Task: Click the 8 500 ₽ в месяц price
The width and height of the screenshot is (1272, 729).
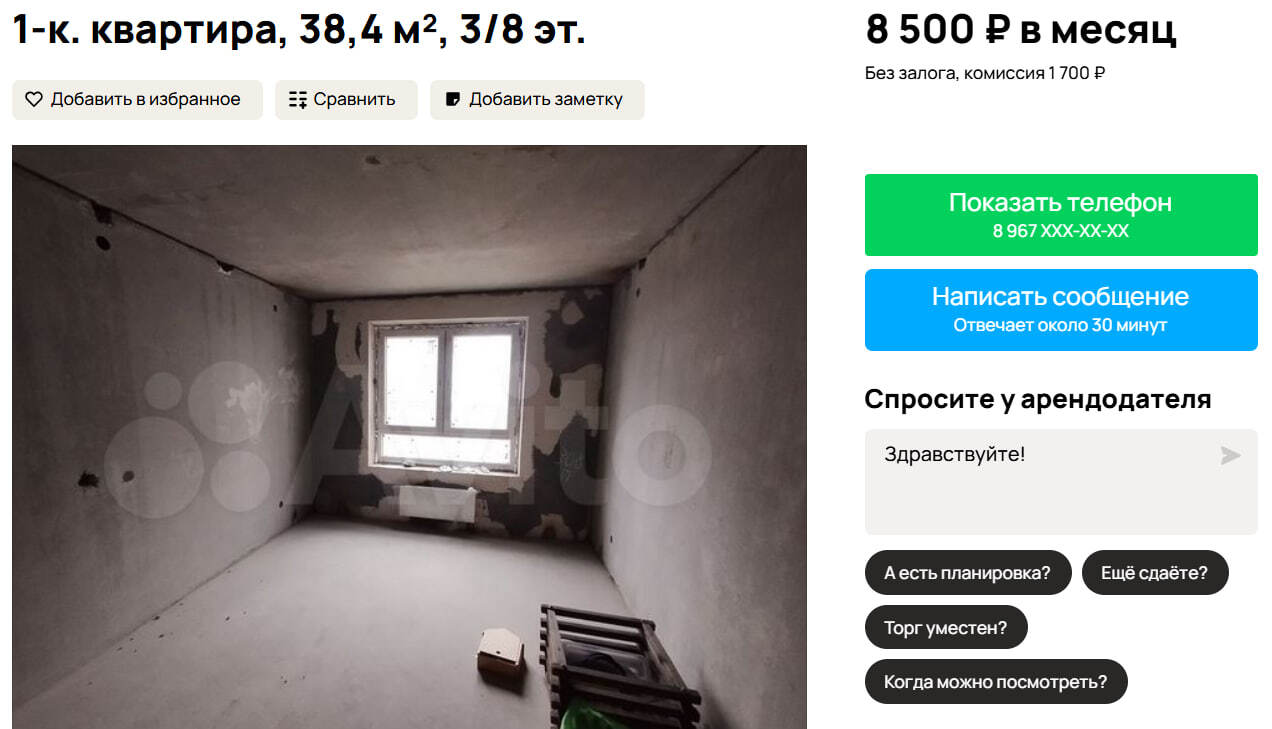Action: coord(1021,30)
